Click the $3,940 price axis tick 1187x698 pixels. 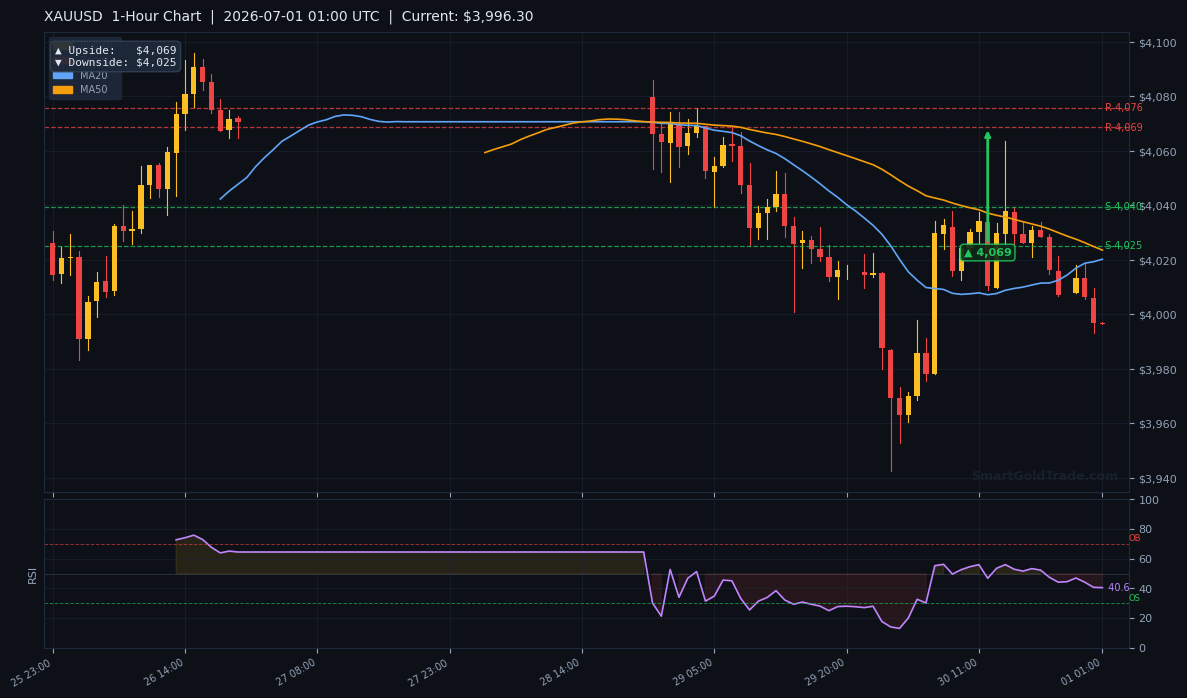click(1157, 478)
